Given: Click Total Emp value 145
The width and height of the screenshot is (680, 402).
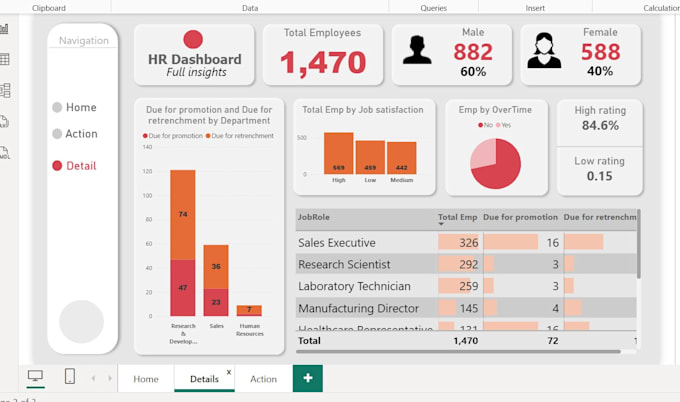Looking at the screenshot, I should (469, 308).
